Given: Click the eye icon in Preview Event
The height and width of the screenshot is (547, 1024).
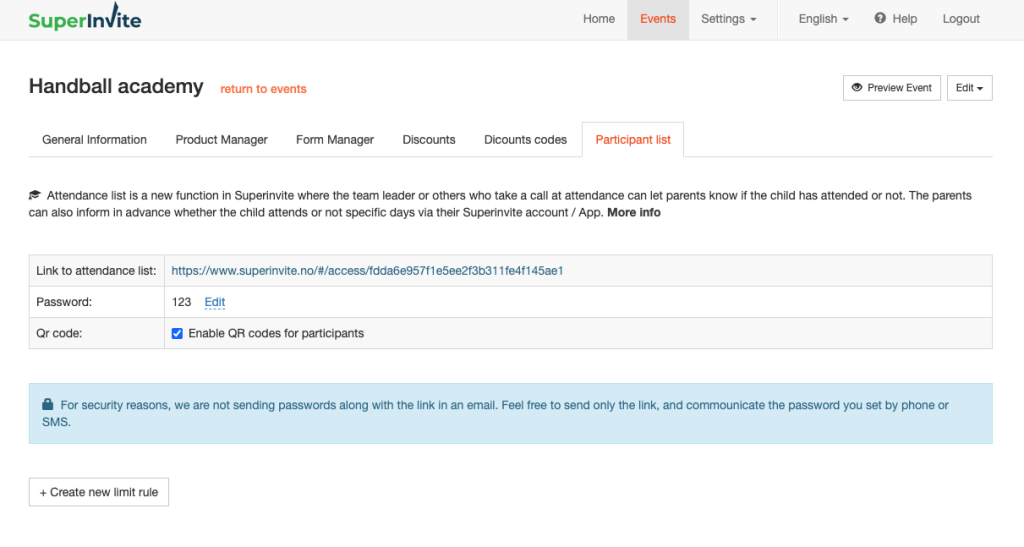Looking at the screenshot, I should (857, 88).
